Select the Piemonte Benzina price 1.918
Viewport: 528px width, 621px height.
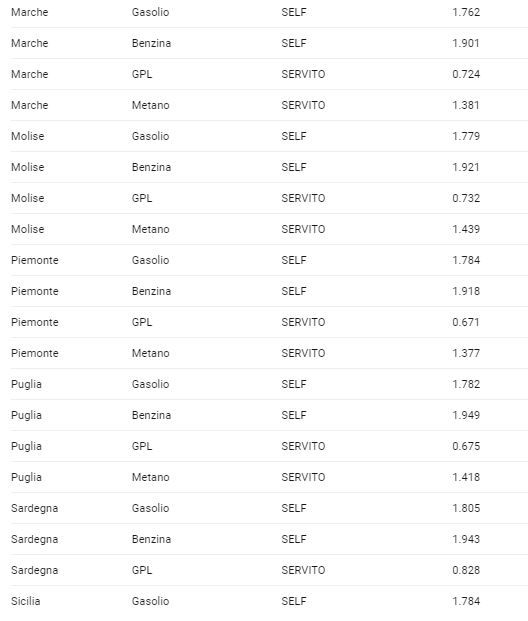pyautogui.click(x=466, y=291)
